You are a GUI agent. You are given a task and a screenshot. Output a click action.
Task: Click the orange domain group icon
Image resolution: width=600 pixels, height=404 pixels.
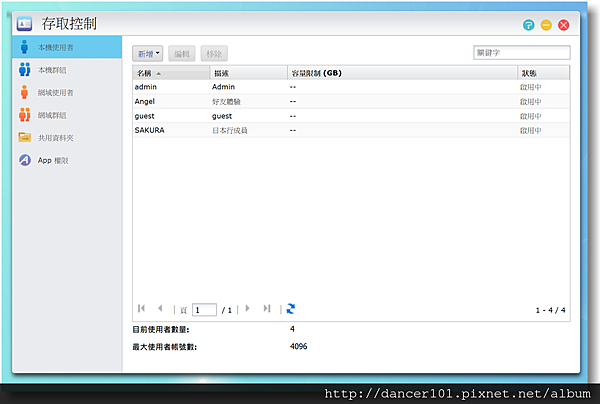coord(24,115)
